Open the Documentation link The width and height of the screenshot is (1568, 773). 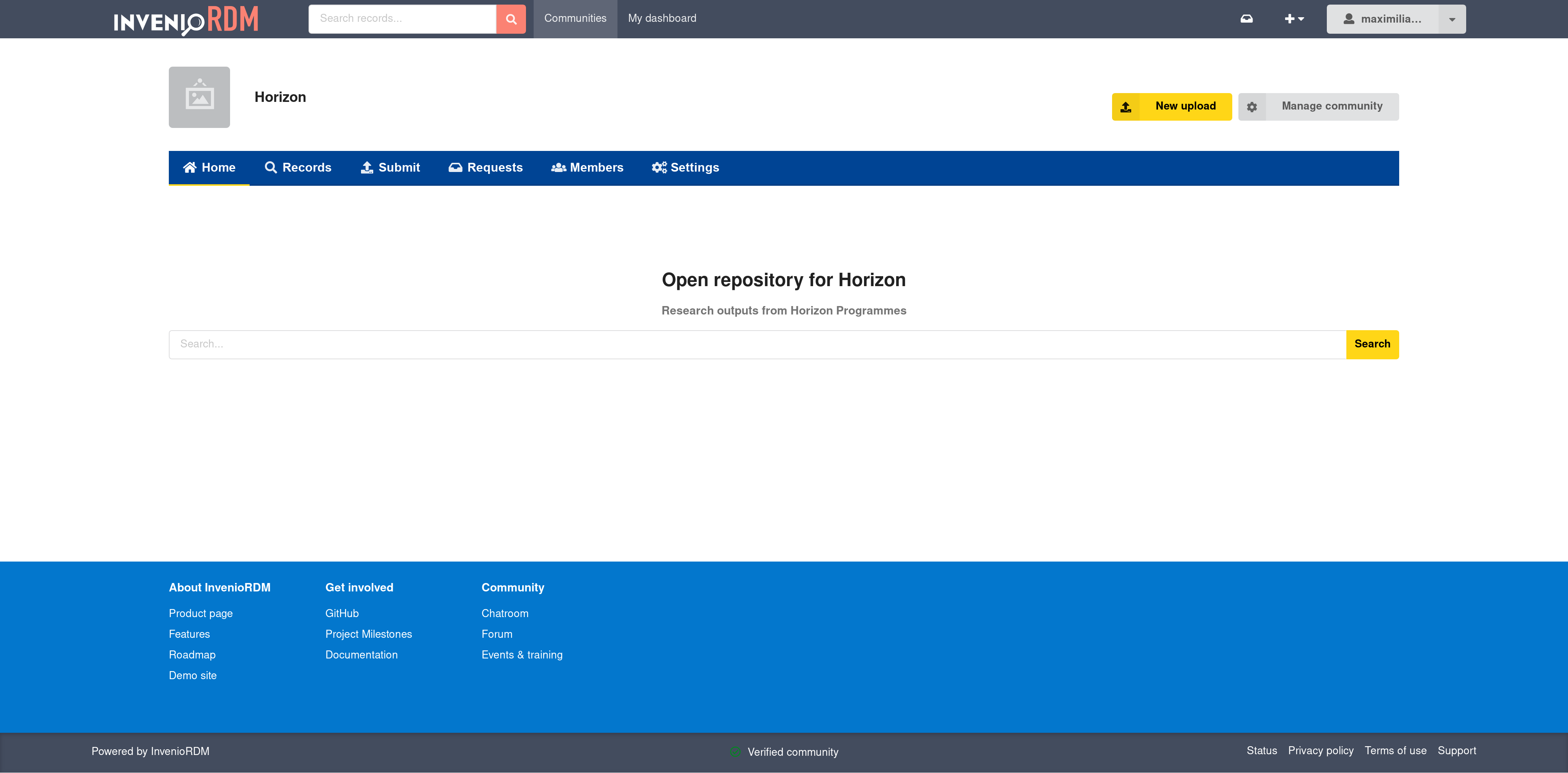(361, 655)
